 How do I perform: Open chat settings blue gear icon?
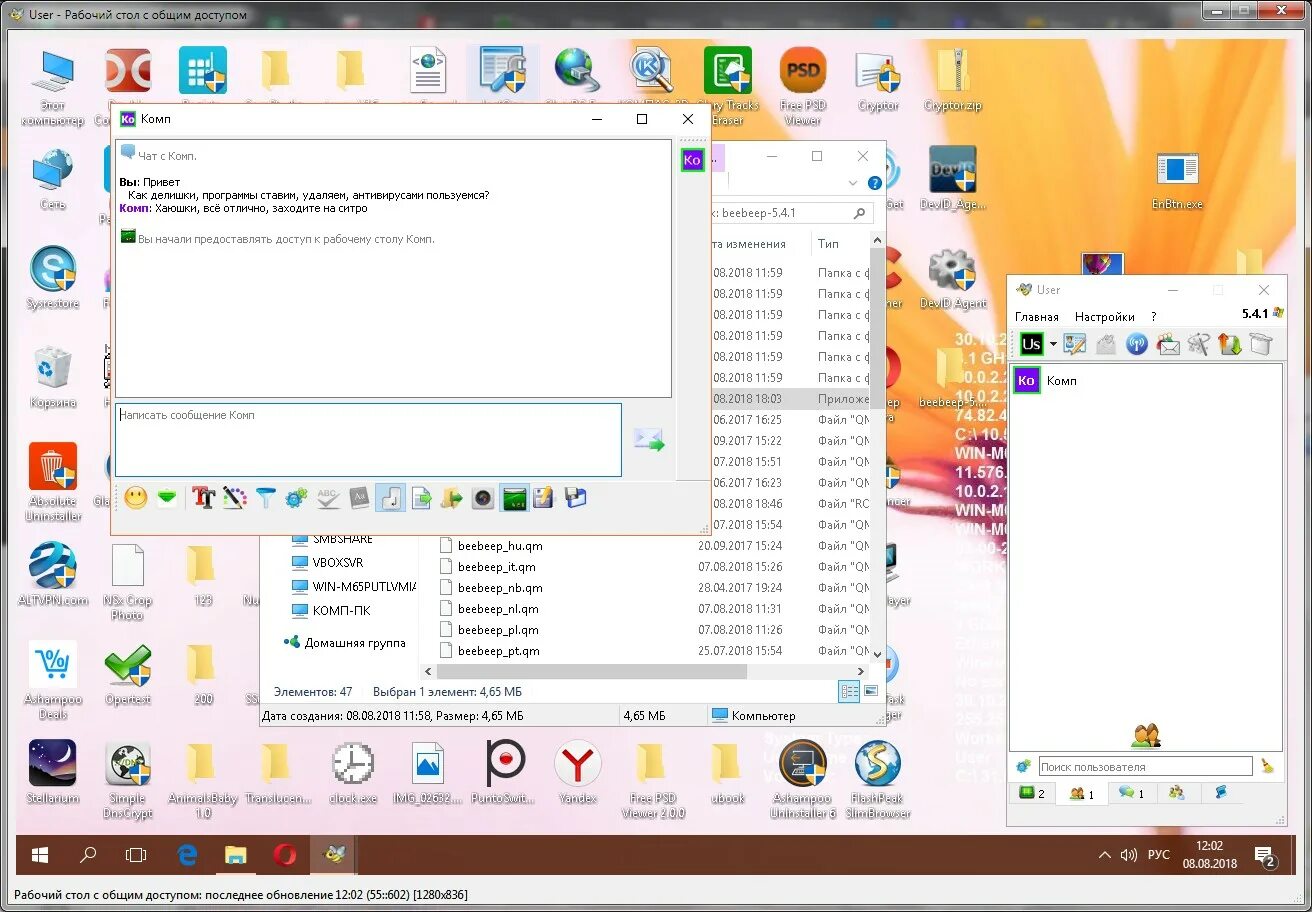(296, 497)
